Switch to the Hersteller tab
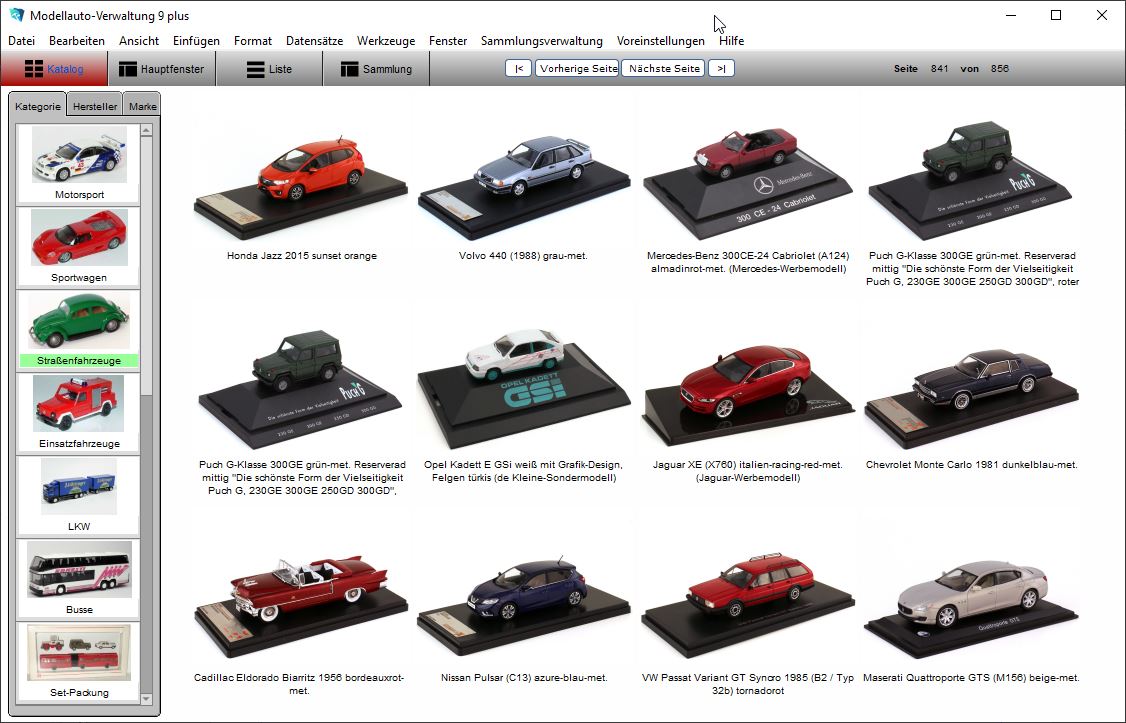The width and height of the screenshot is (1126, 723). [95, 106]
